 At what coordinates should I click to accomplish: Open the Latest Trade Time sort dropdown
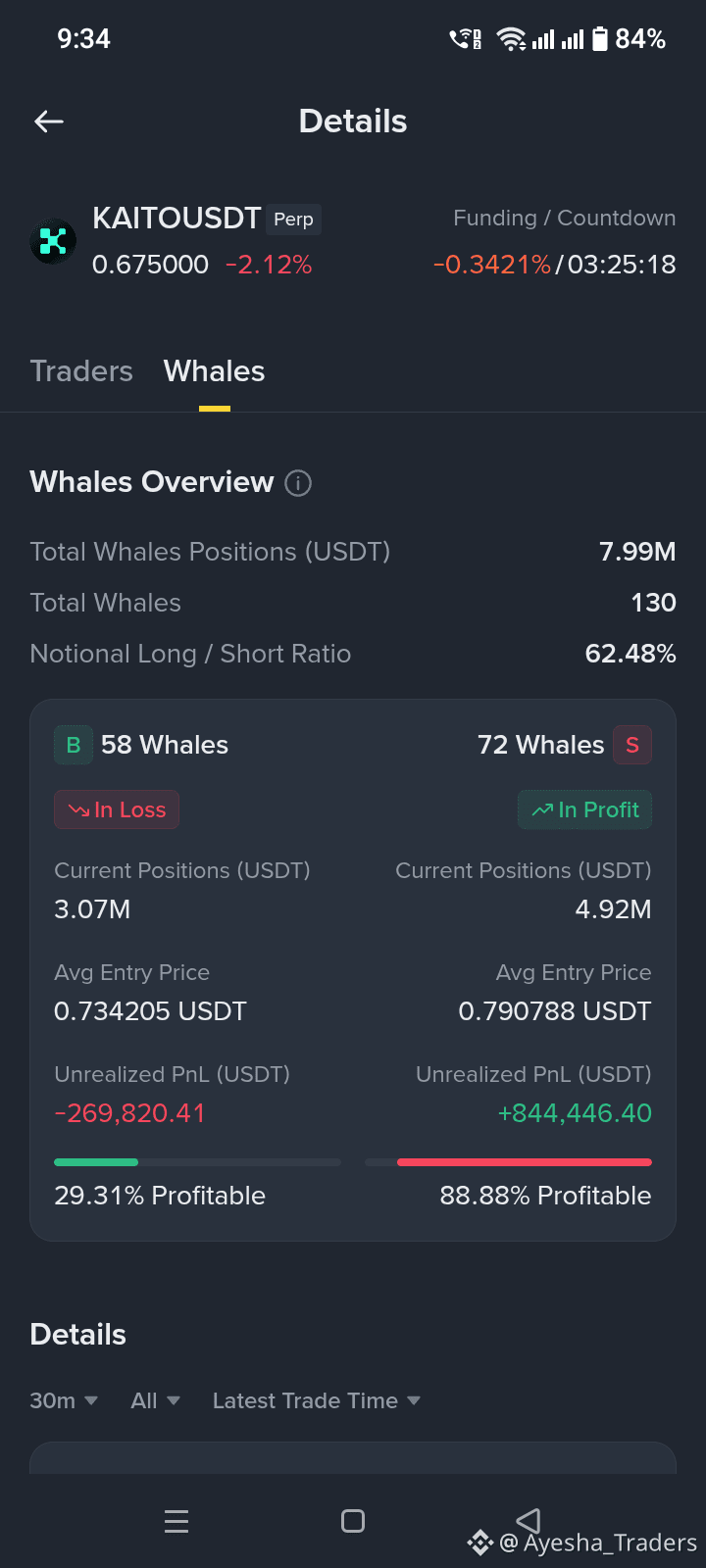(x=317, y=1400)
